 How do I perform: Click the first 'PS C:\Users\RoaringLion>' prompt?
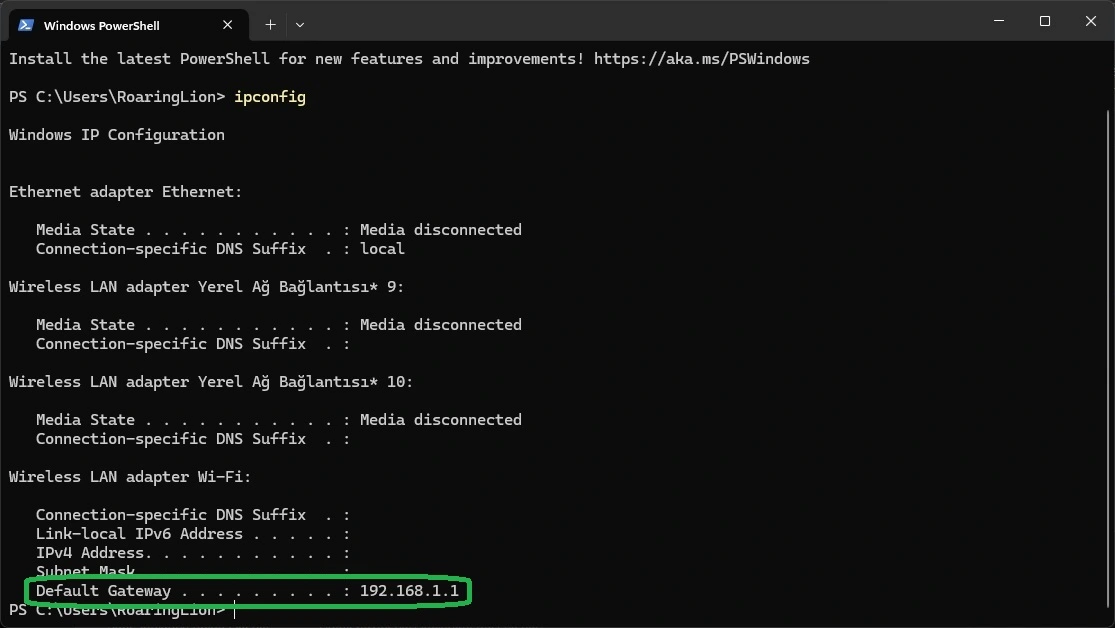[x=117, y=97]
